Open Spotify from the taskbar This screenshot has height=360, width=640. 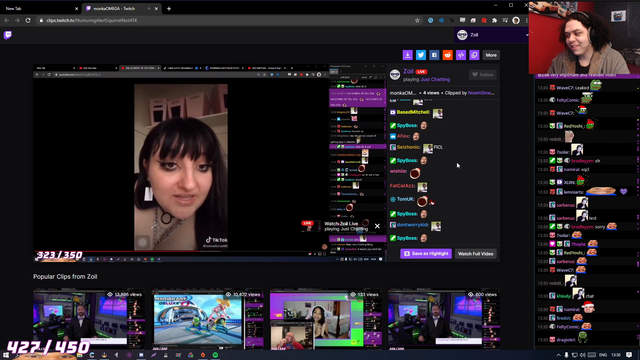click(x=215, y=355)
